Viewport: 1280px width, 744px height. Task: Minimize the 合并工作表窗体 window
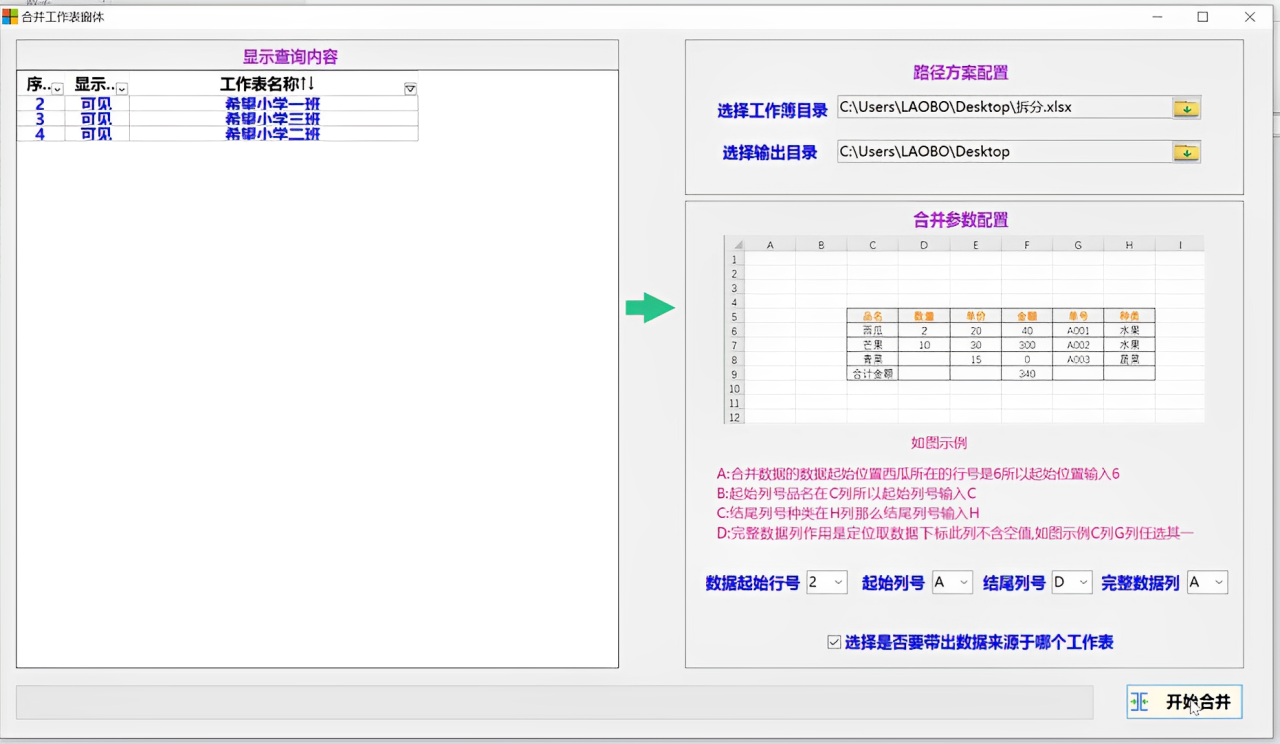[x=1157, y=17]
